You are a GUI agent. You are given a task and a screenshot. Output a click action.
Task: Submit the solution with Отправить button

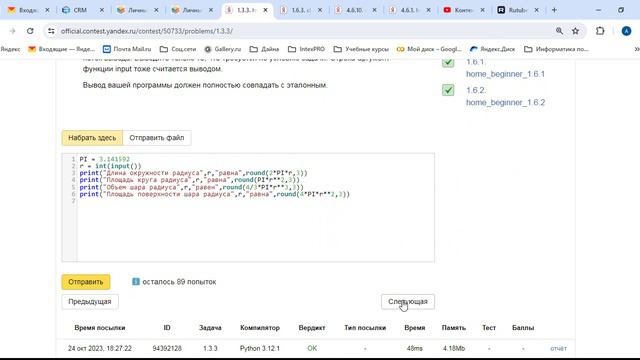click(x=86, y=282)
